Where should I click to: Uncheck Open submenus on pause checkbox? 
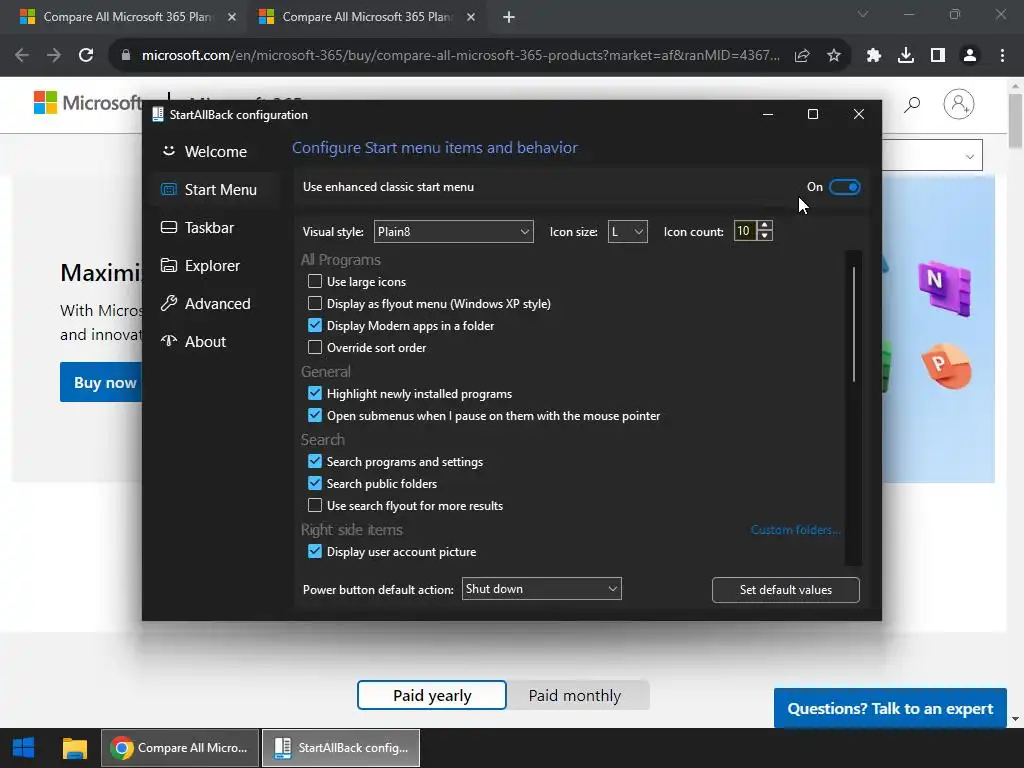(x=315, y=415)
